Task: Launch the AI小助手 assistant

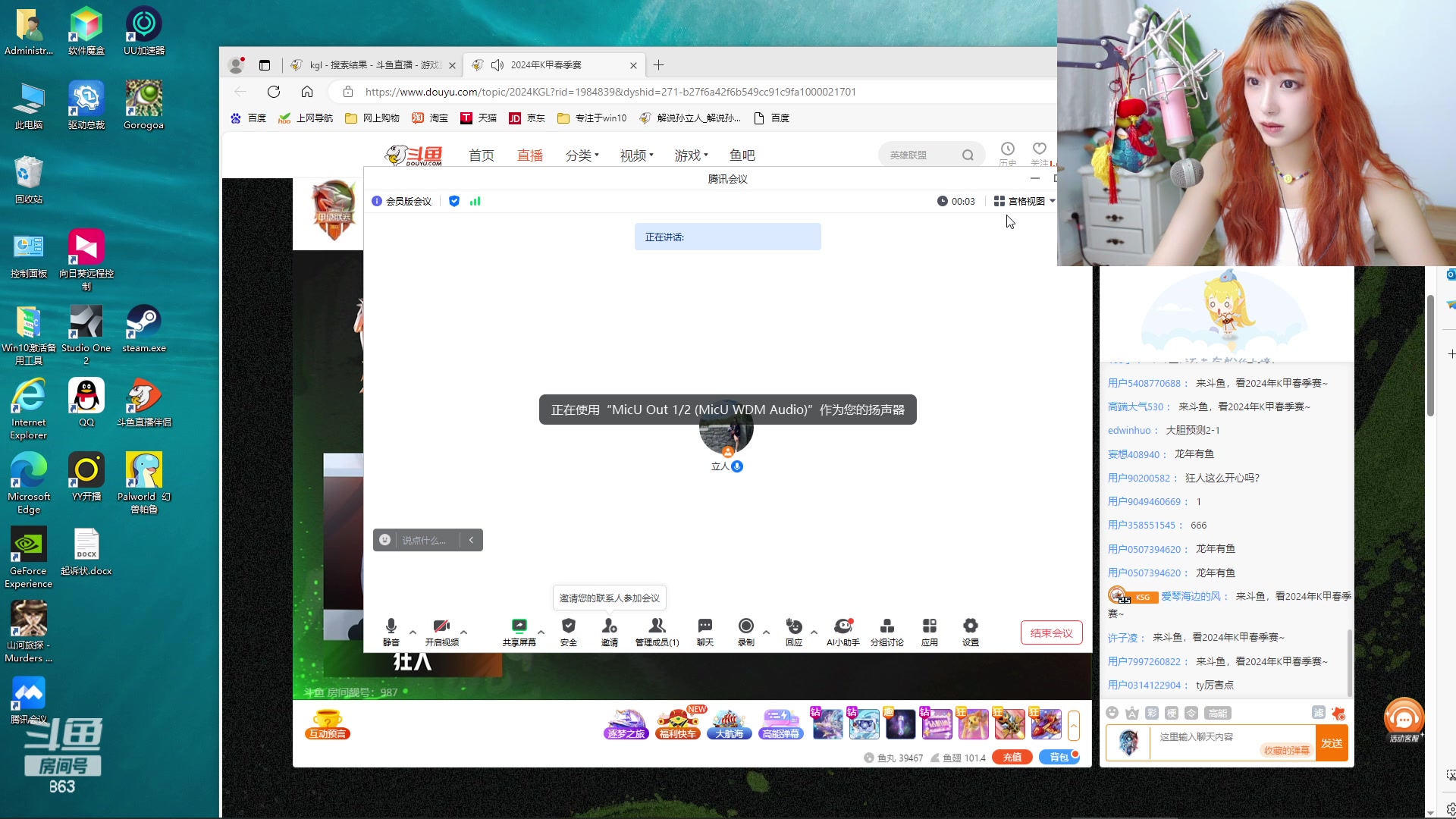Action: coord(843,632)
